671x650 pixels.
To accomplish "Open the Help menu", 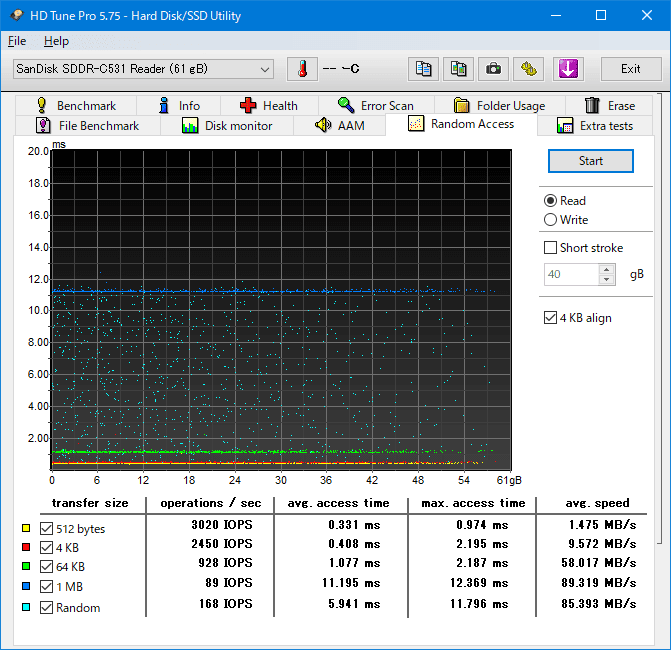I will (x=56, y=41).
